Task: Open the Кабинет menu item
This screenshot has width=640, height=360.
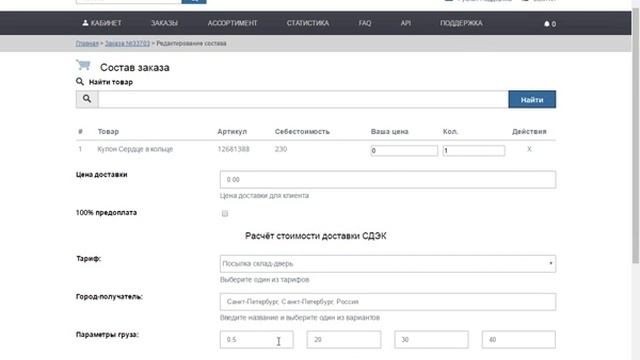Action: click(102, 23)
